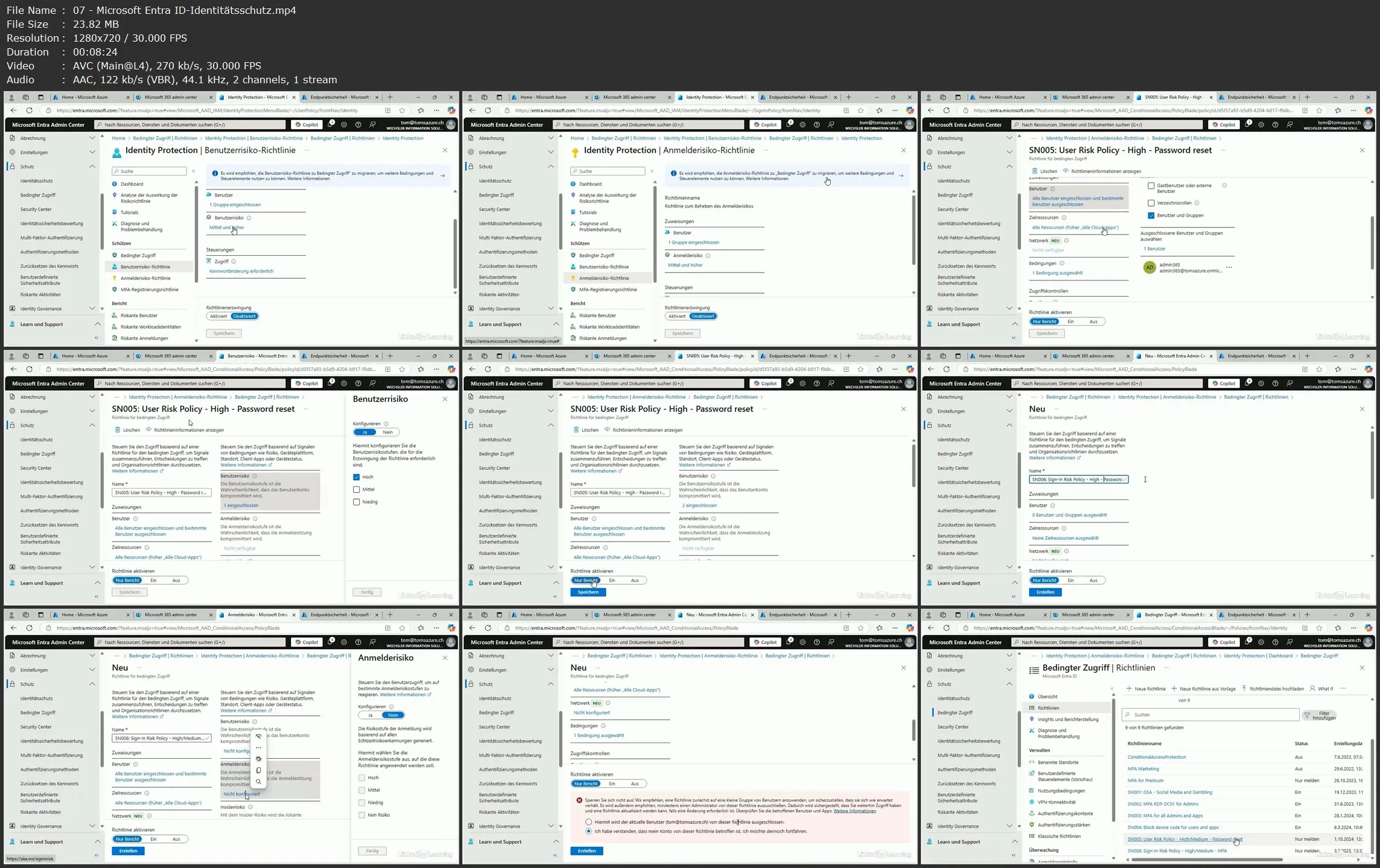This screenshot has width=1380, height=868.
Task: Open admin365 user ellipsis menu
Action: [x=1229, y=267]
